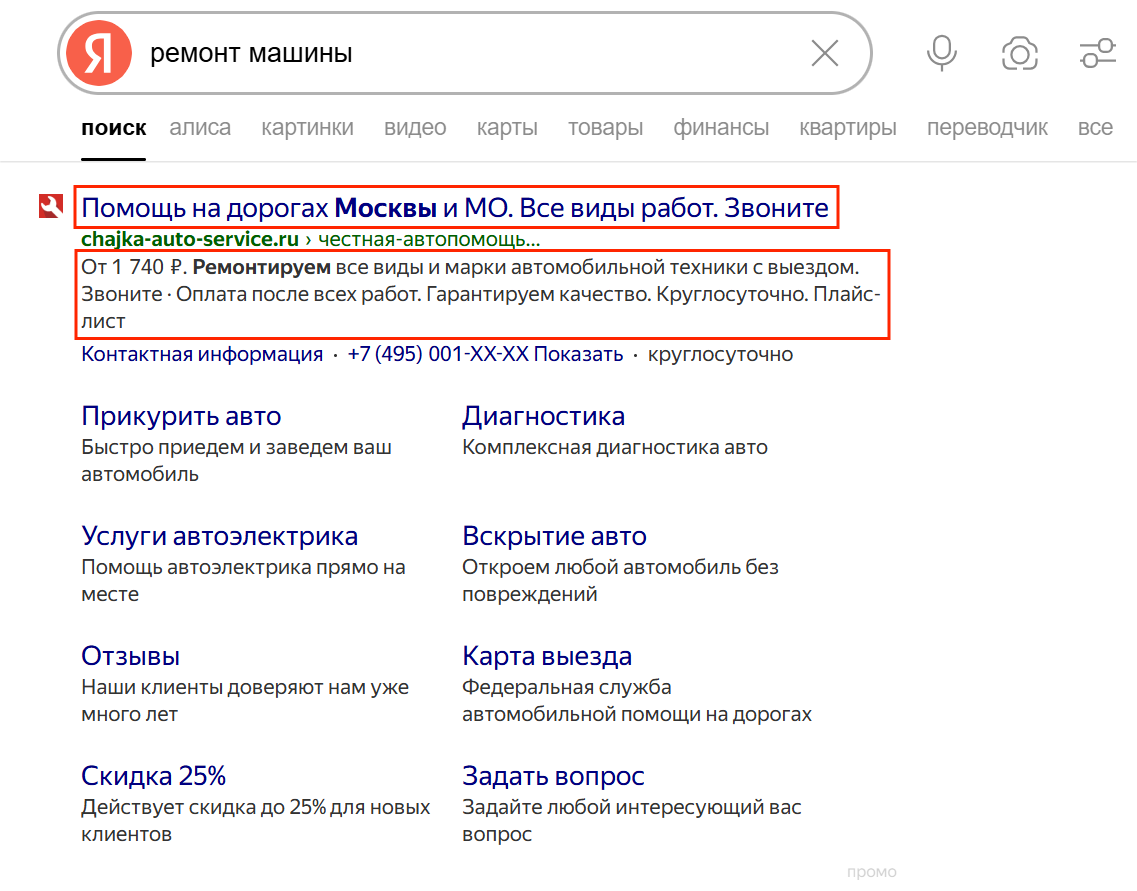Clear the query using the X icon
Screen dimensions: 1137x891
point(824,53)
